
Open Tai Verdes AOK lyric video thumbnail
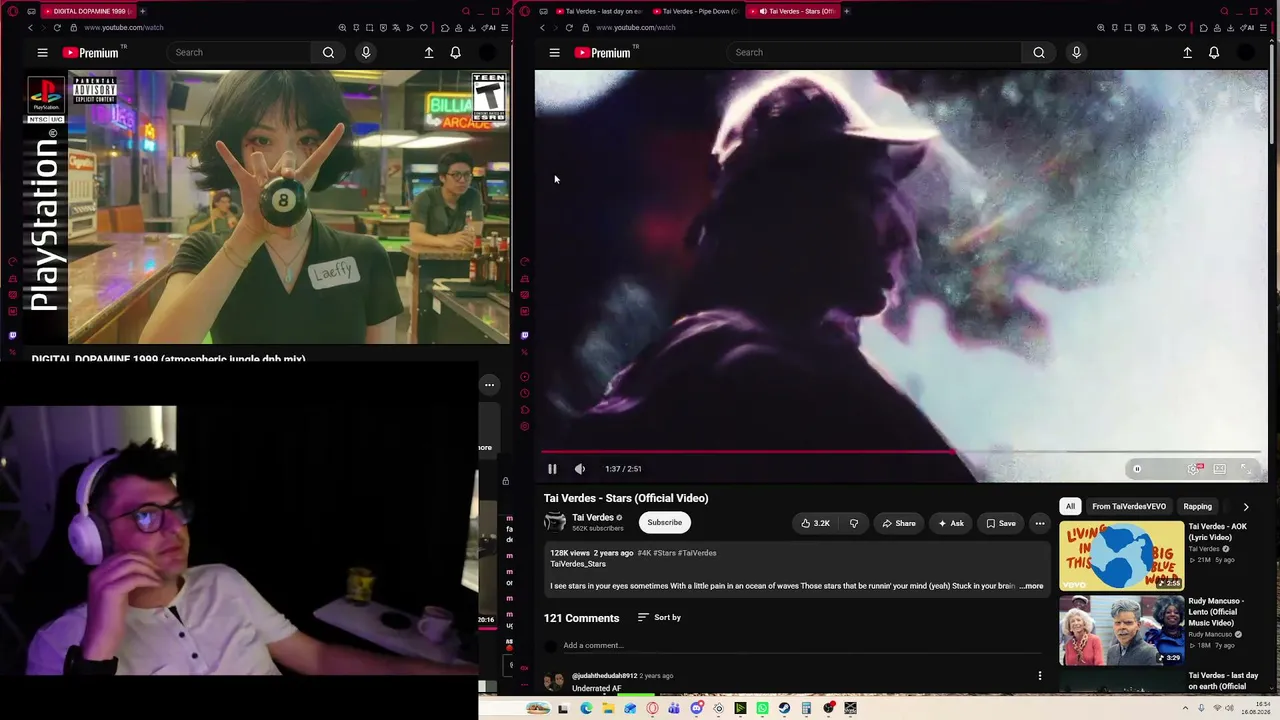[1122, 555]
